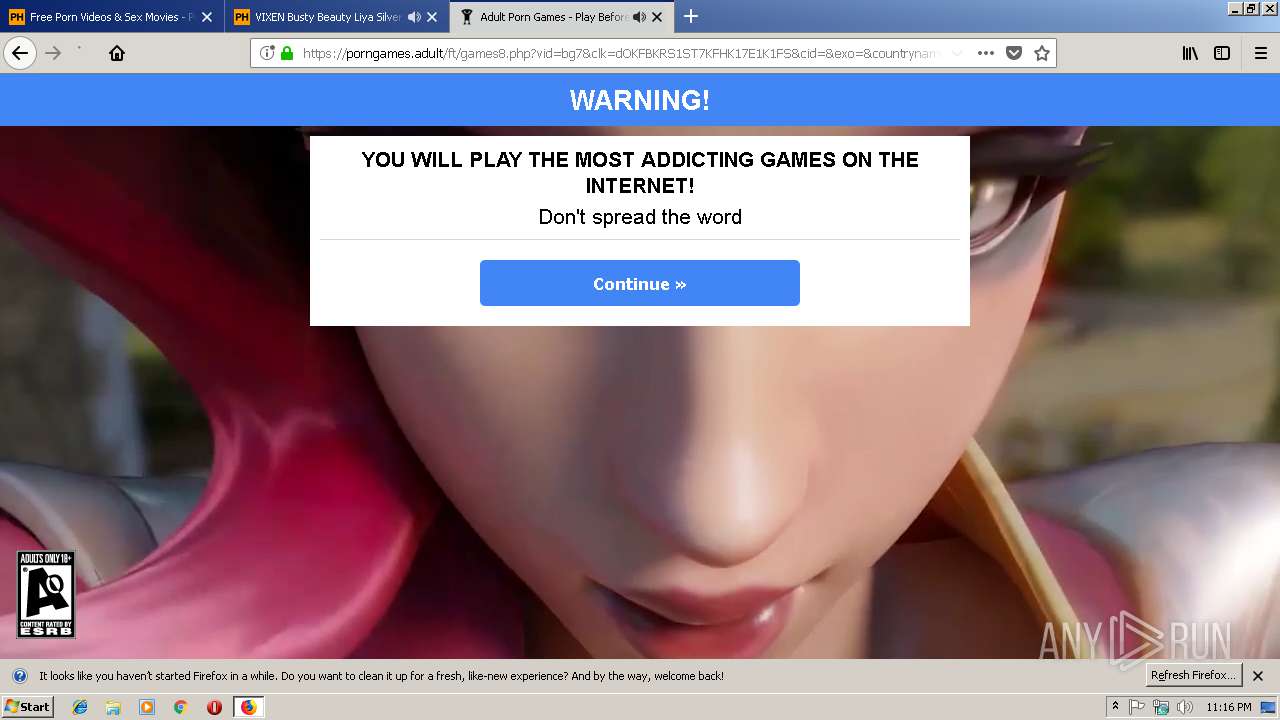Click the green padlock security icon
The image size is (1280, 720).
tap(287, 53)
